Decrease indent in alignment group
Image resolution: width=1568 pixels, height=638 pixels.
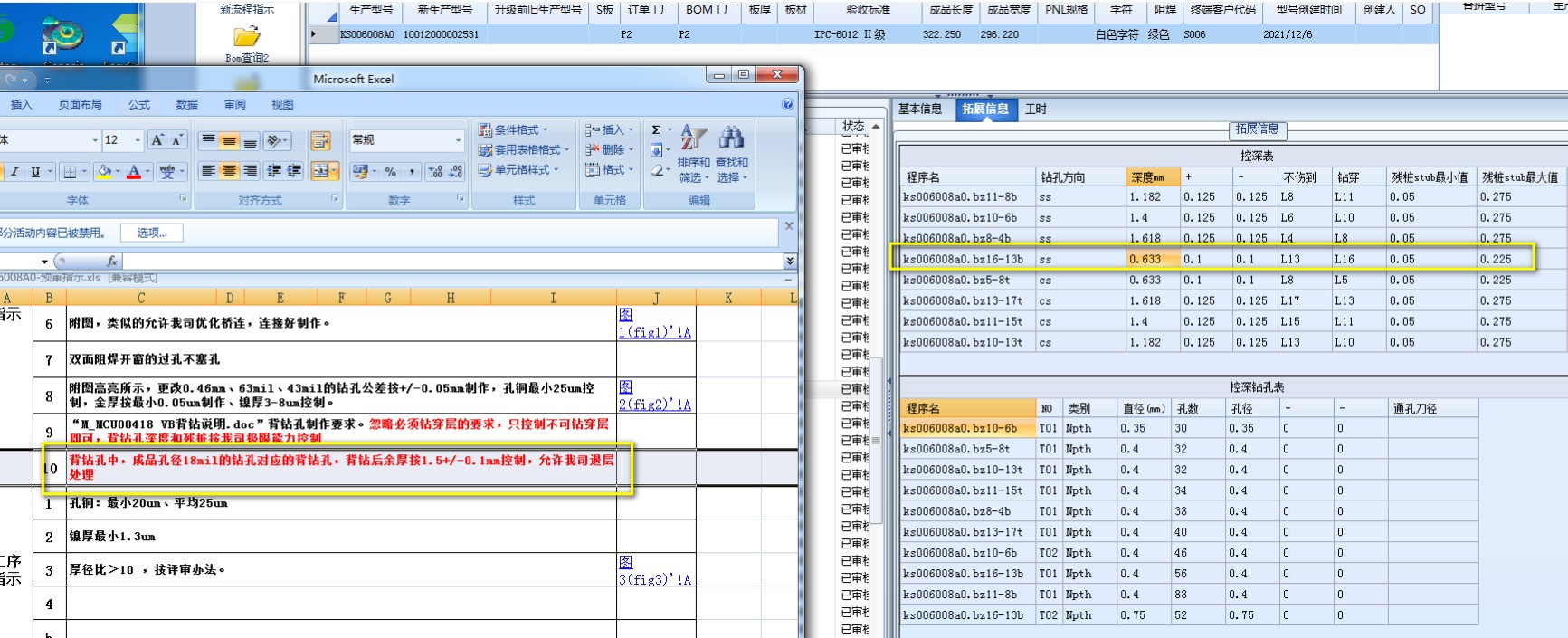click(275, 170)
